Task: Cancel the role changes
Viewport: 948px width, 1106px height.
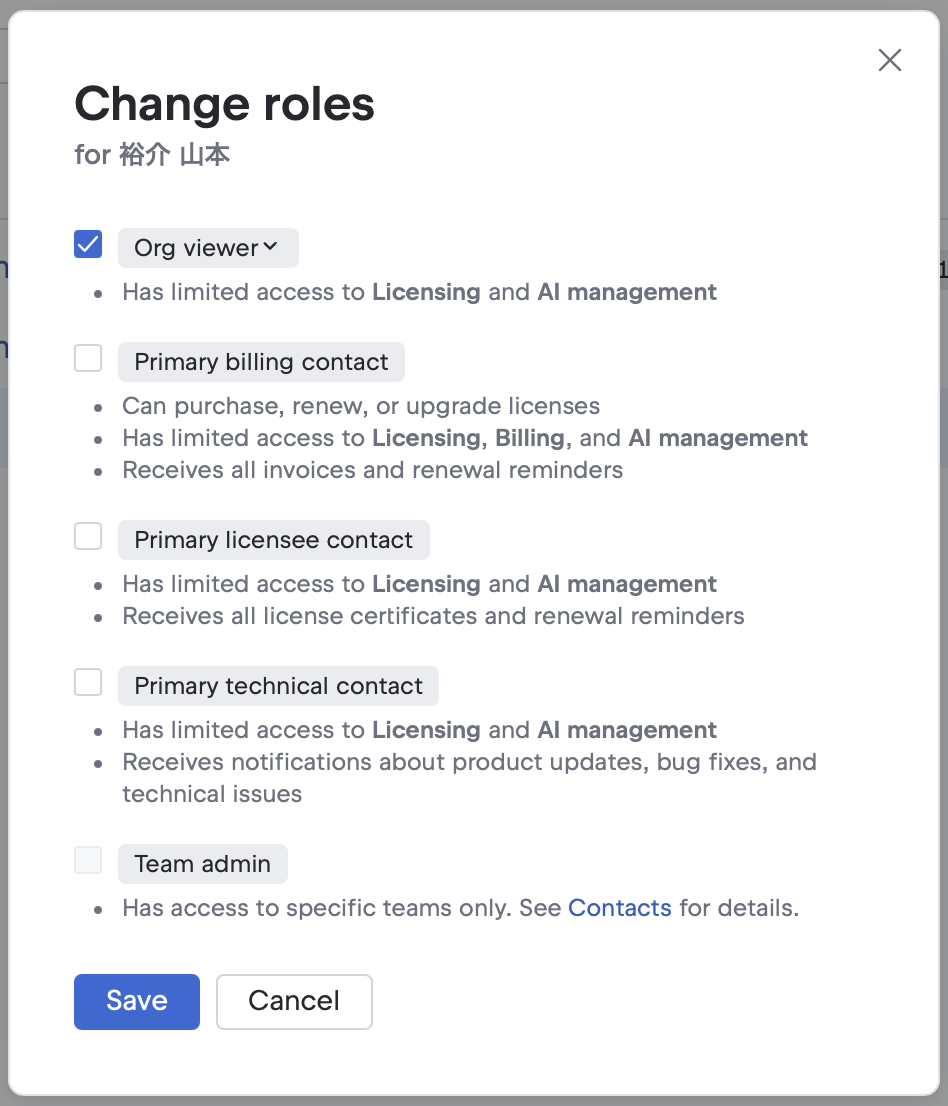Action: [x=294, y=1001]
